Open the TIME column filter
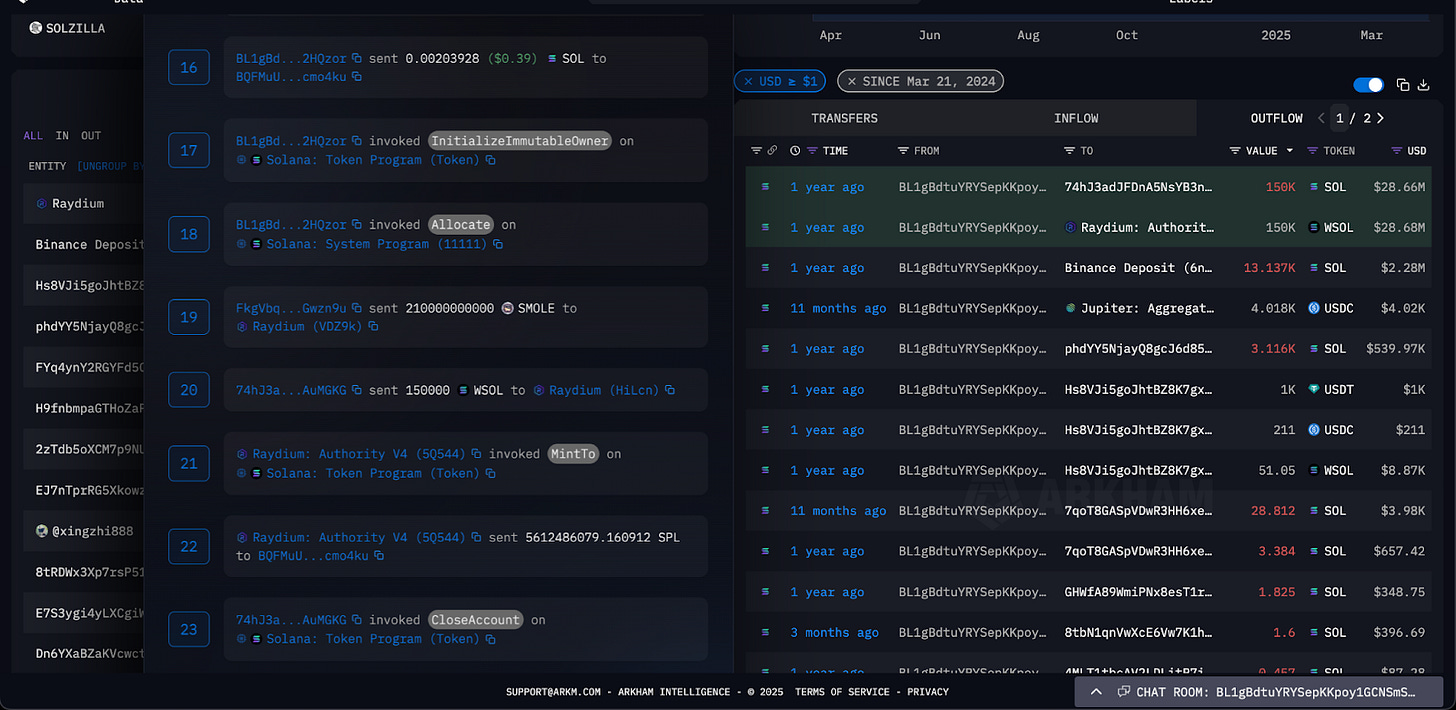The image size is (1456, 710). click(813, 151)
